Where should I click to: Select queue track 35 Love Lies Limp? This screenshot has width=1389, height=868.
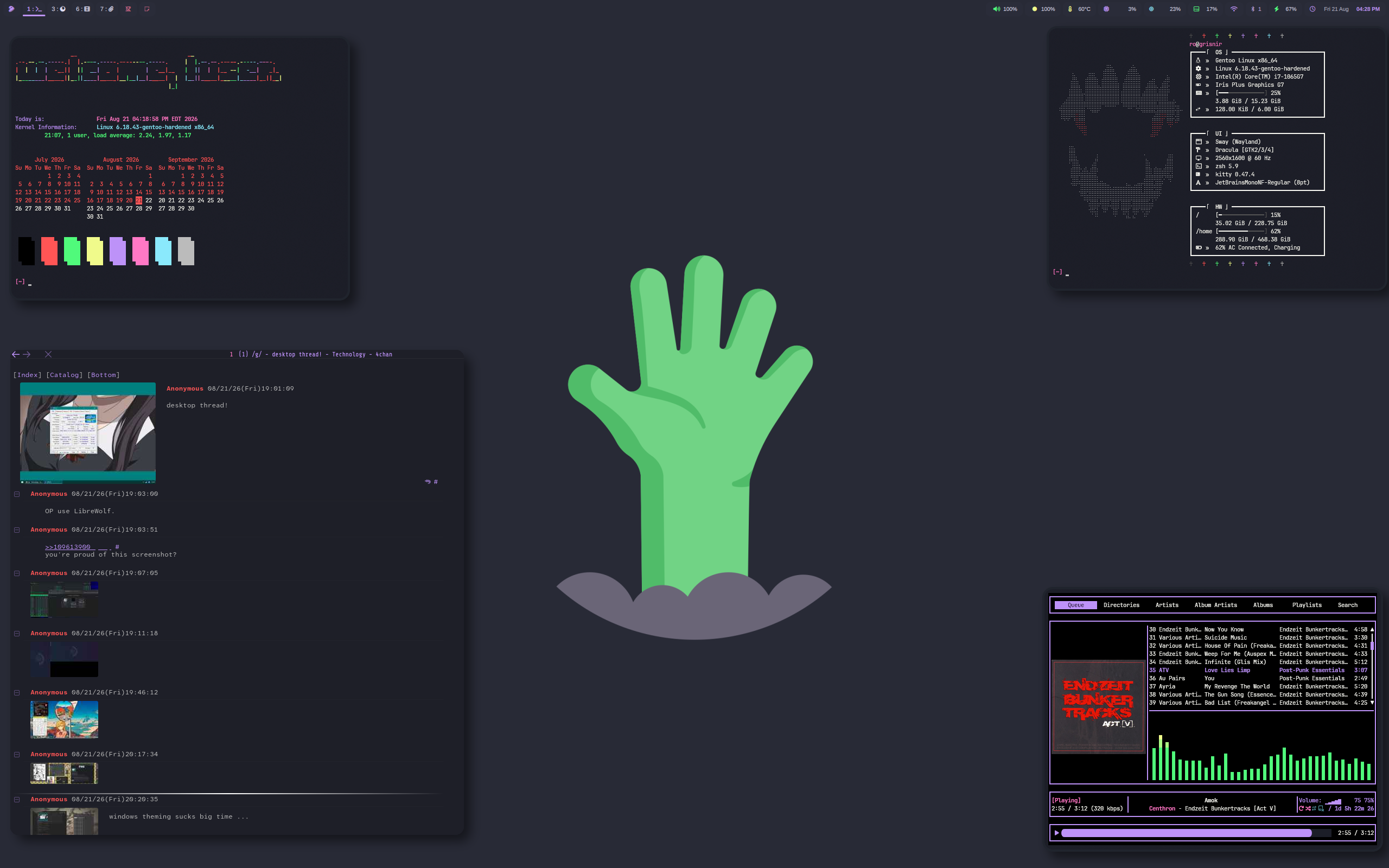coord(1258,671)
